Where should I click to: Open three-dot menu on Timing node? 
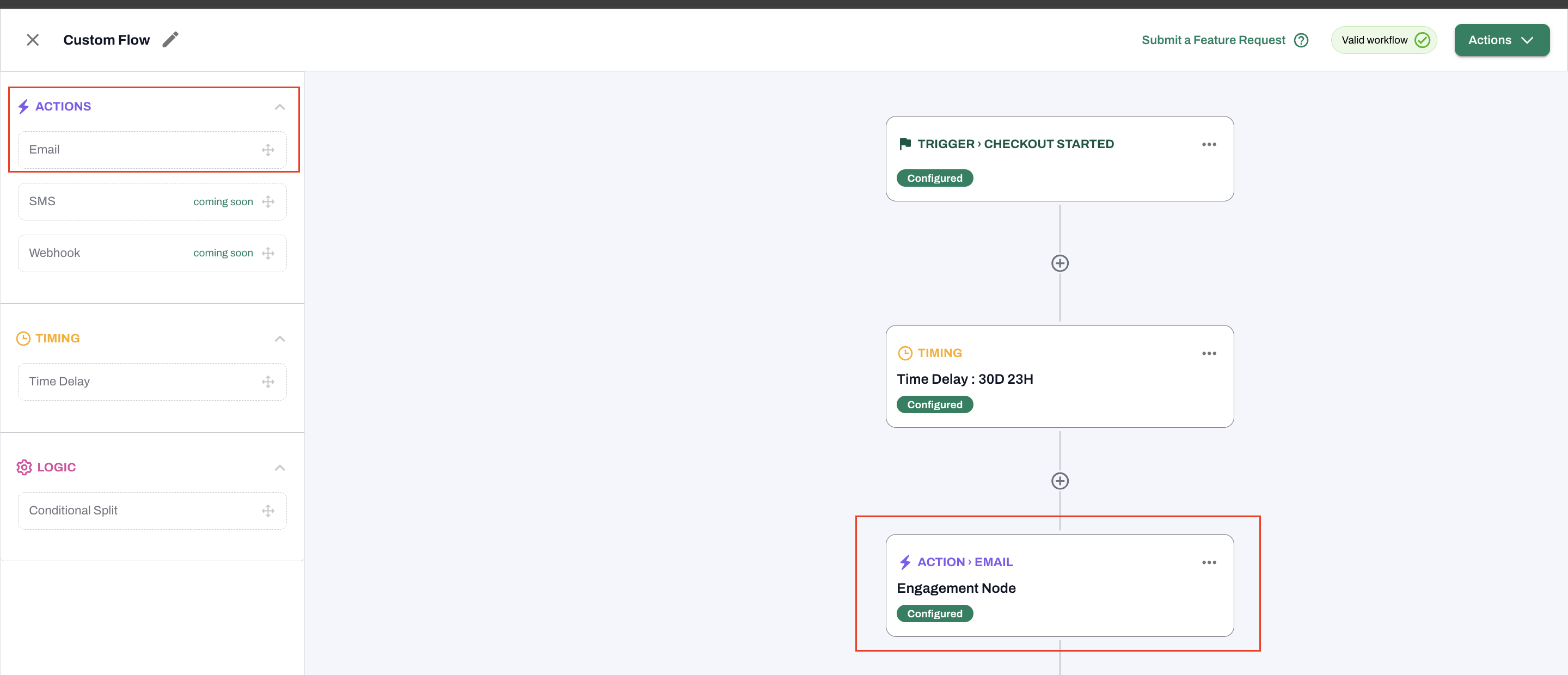coord(1209,353)
